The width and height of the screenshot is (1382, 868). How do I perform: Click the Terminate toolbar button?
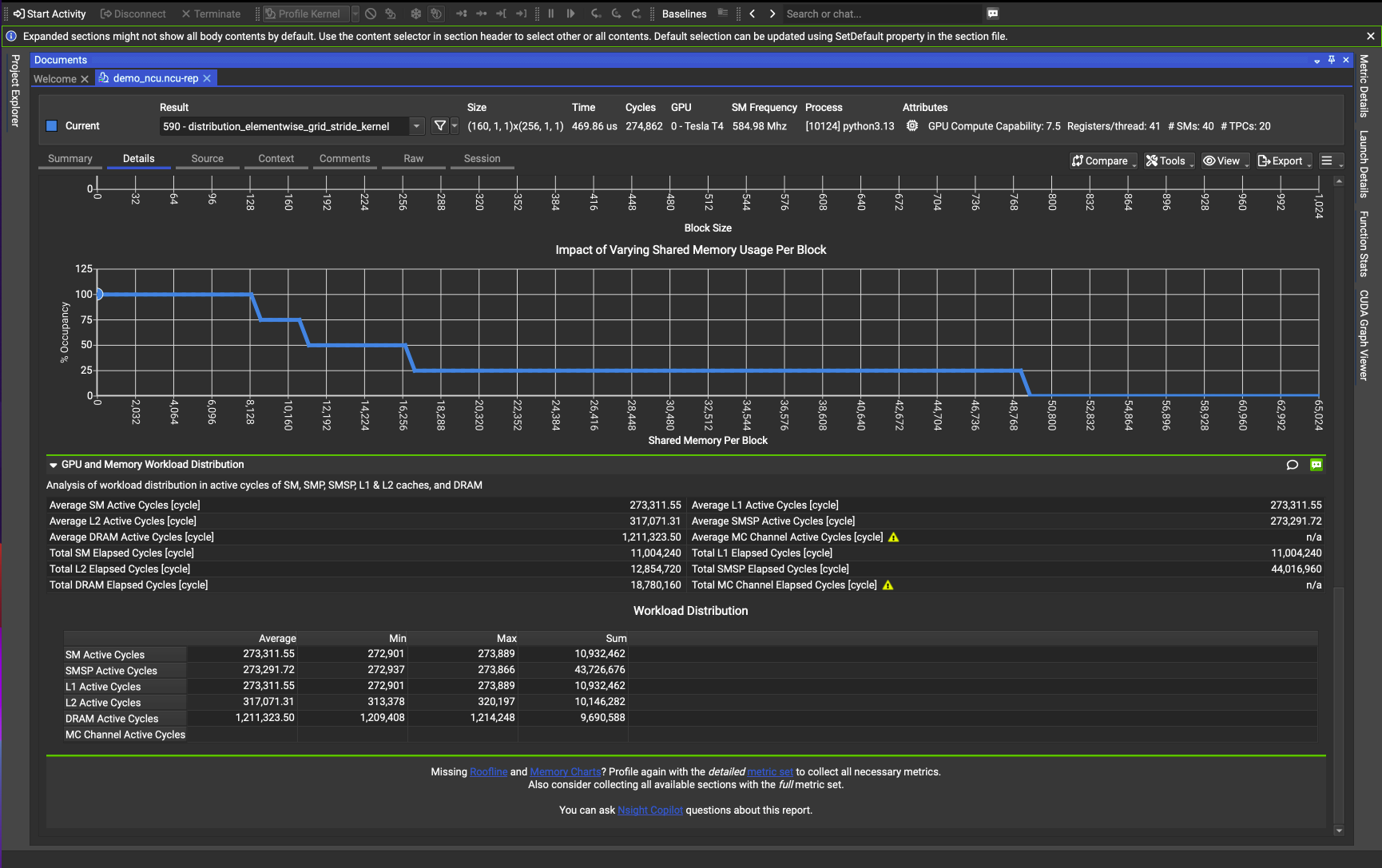click(x=211, y=14)
